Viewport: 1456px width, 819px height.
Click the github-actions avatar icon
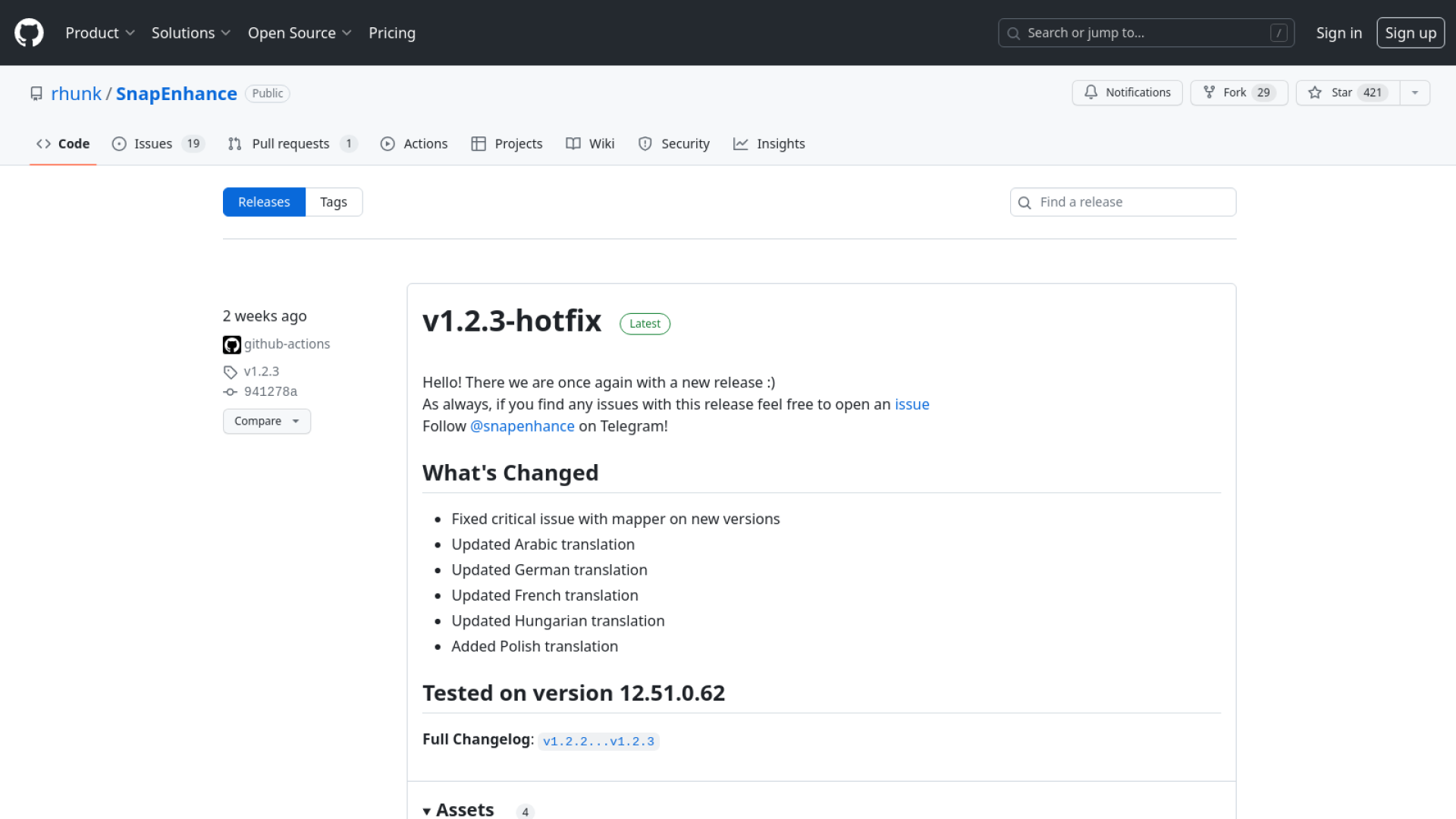click(x=231, y=345)
